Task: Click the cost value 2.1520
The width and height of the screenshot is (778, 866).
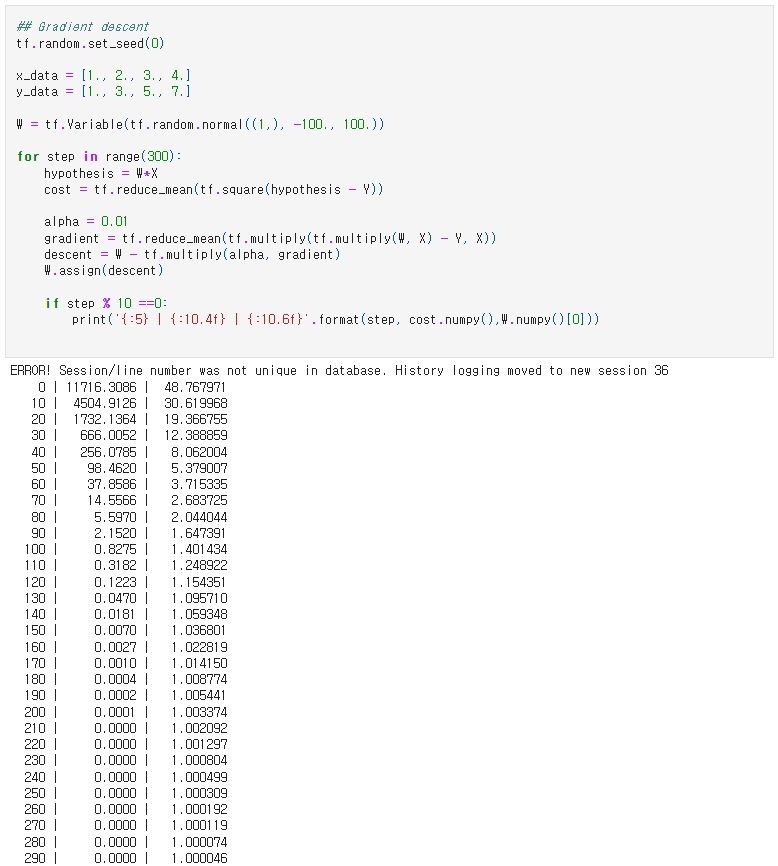Action: tap(115, 533)
